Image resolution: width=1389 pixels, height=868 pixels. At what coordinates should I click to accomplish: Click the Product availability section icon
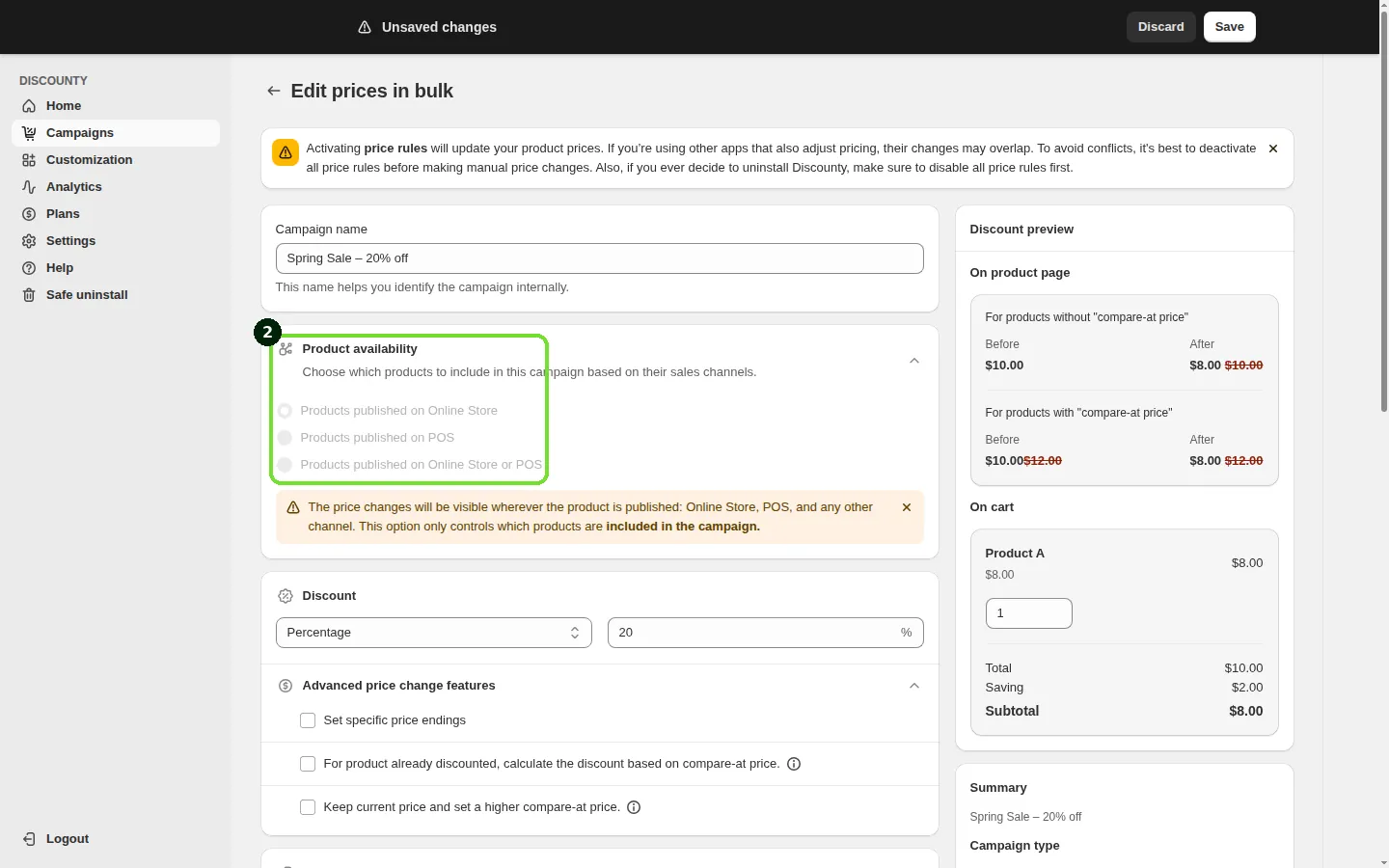tap(286, 349)
